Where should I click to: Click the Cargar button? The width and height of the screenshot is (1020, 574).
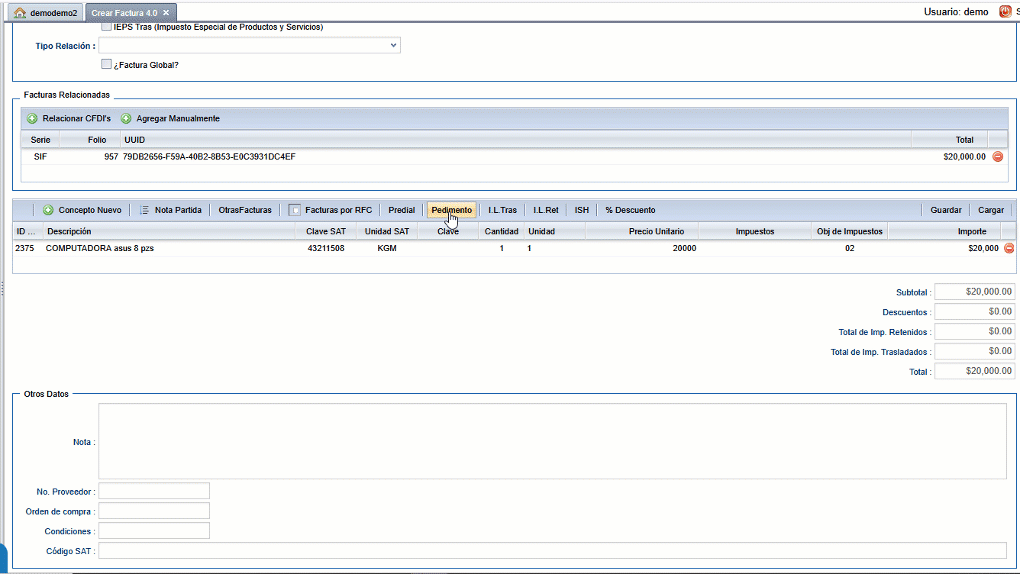[990, 210]
